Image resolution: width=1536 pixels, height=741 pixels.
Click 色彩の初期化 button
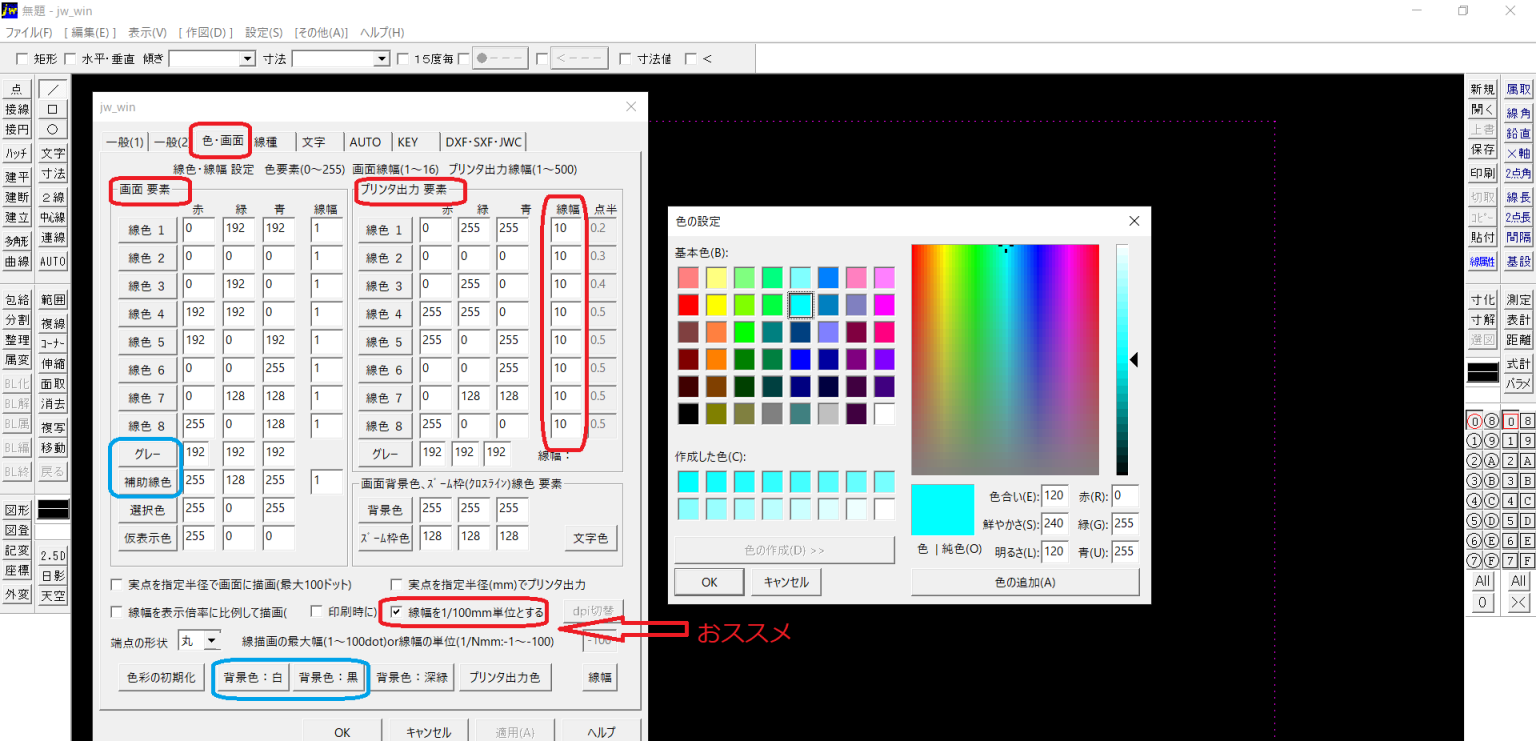(162, 677)
